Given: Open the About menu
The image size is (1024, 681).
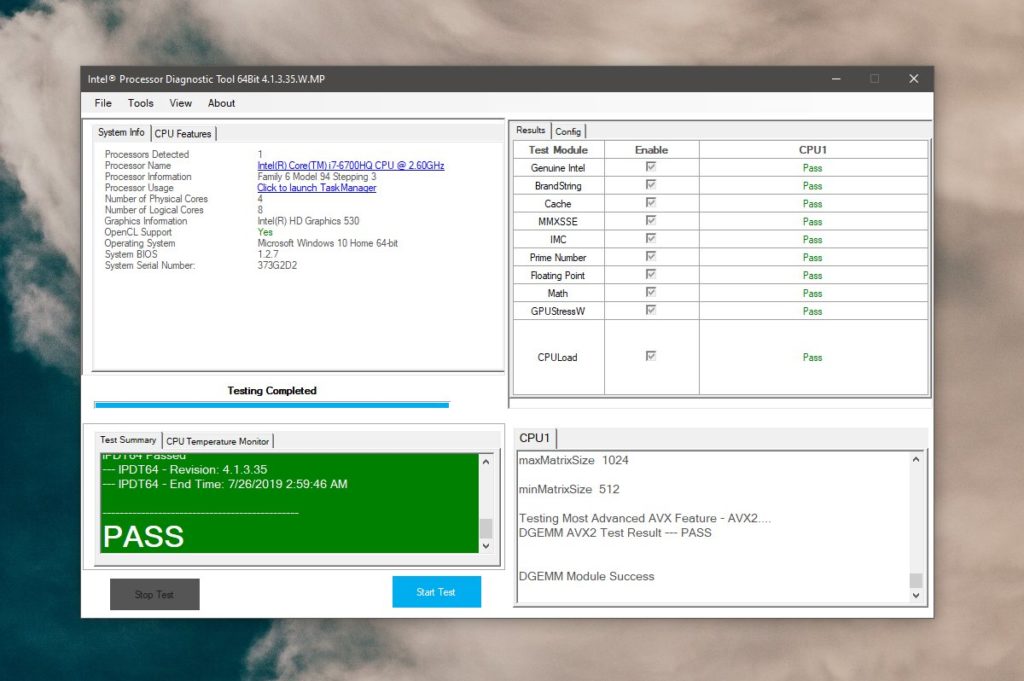Looking at the screenshot, I should coord(221,103).
